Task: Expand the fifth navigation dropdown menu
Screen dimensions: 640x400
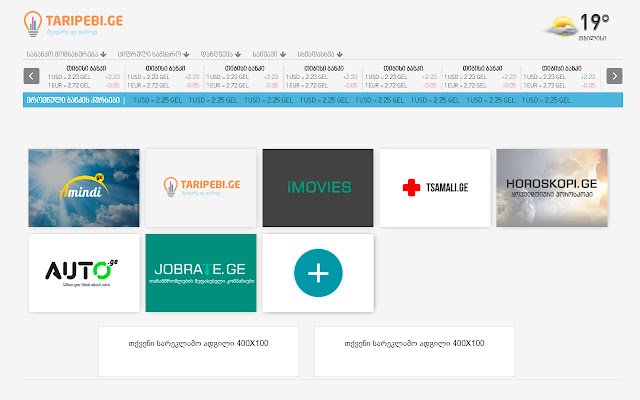Action: [320, 54]
